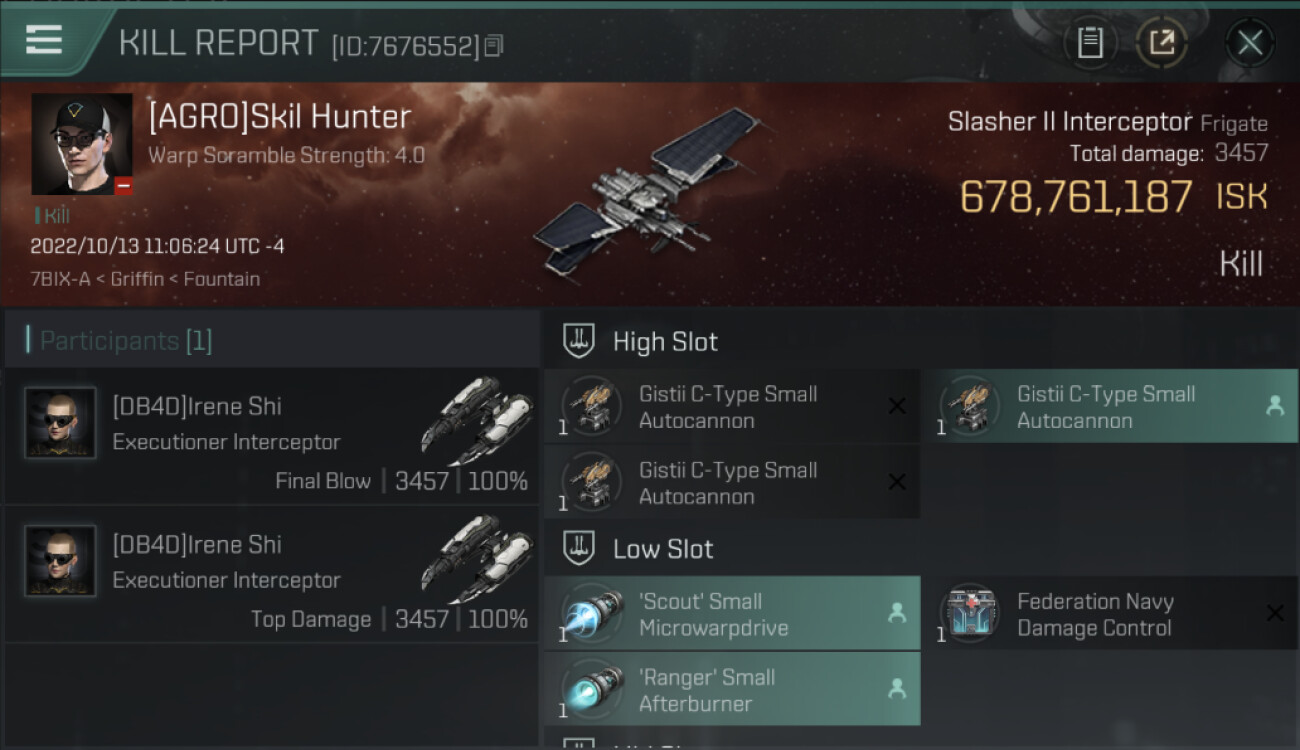1300x750 pixels.
Task: Click the share export icon
Action: [1161, 42]
